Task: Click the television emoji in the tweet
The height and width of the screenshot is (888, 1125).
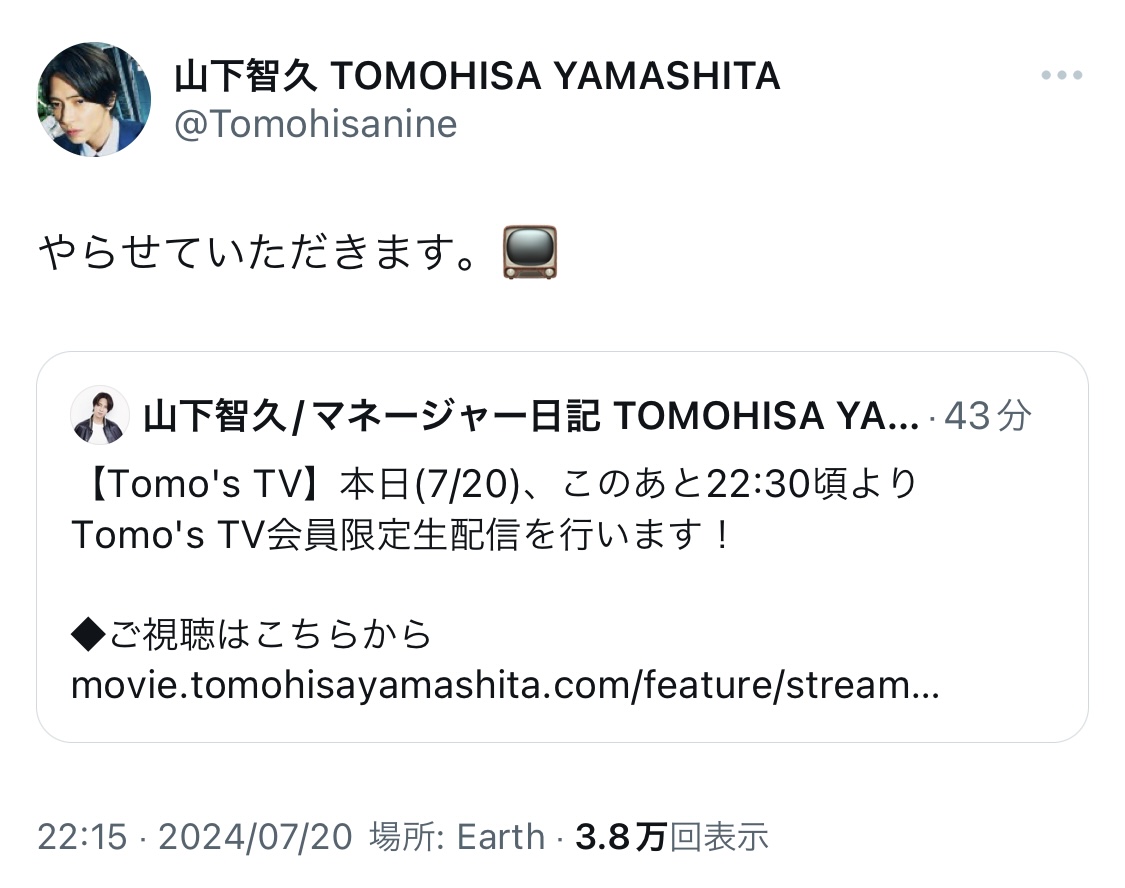Action: [x=530, y=252]
